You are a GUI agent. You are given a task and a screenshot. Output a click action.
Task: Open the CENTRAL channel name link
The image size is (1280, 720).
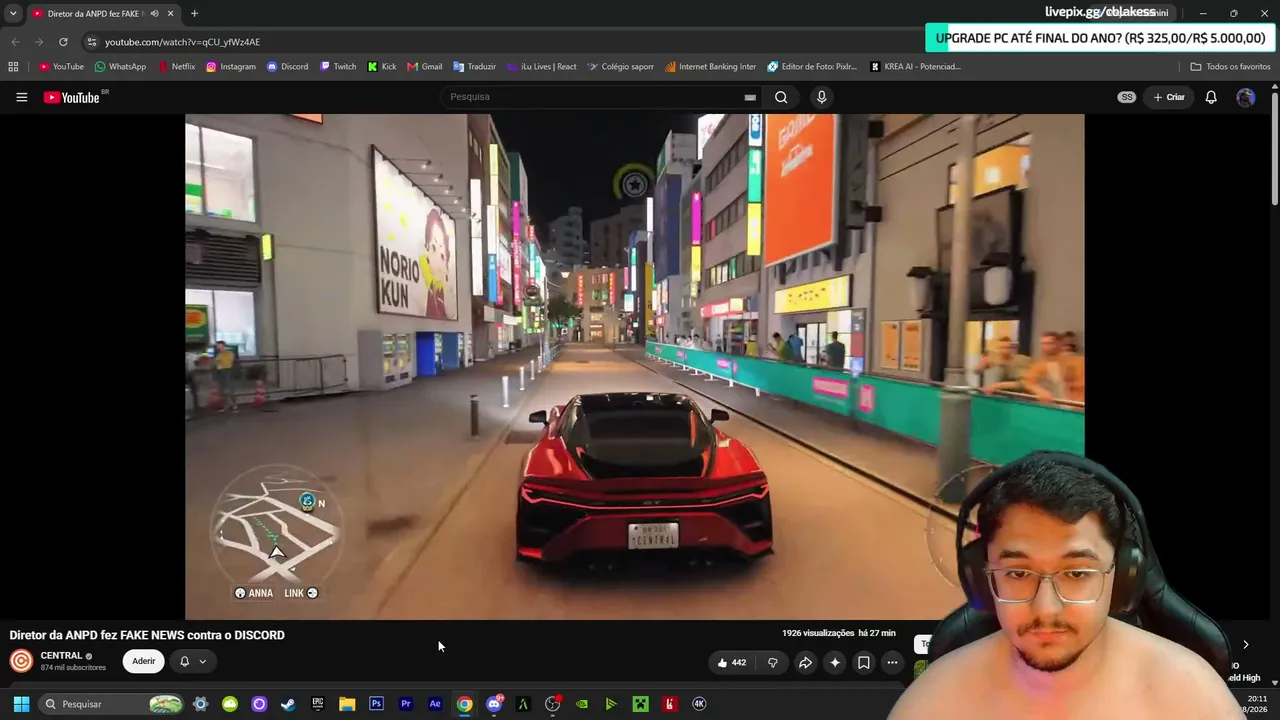(x=61, y=656)
